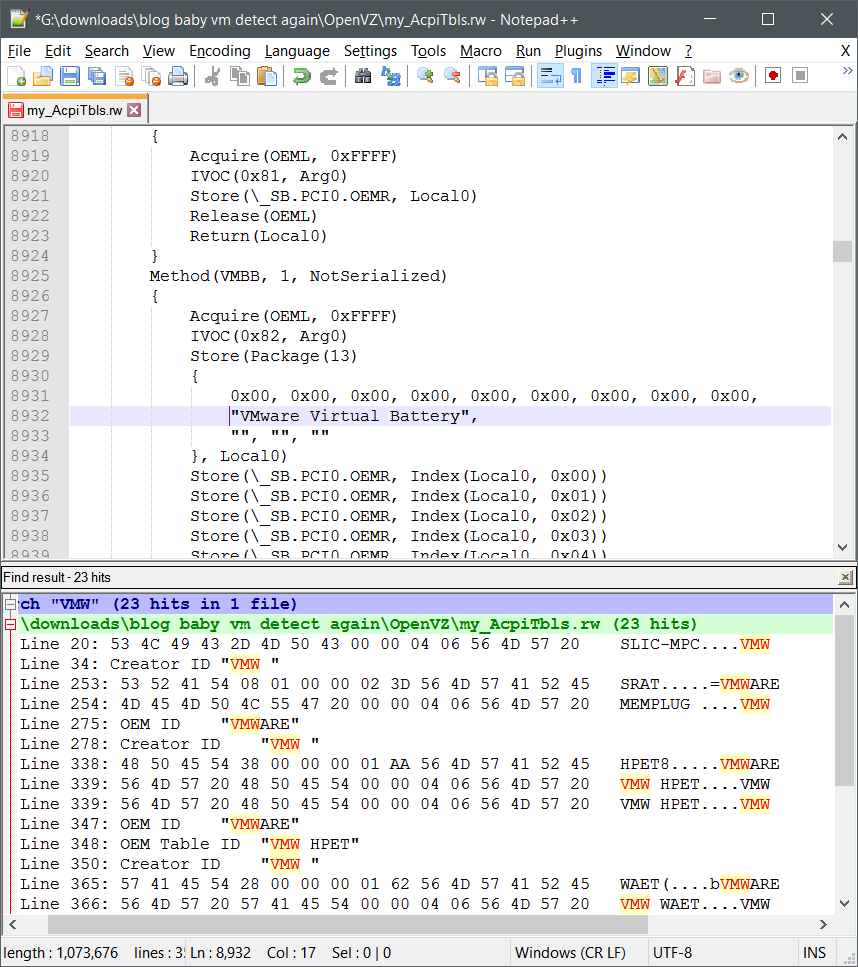Click the Redo toolbar arrow

(x=328, y=76)
